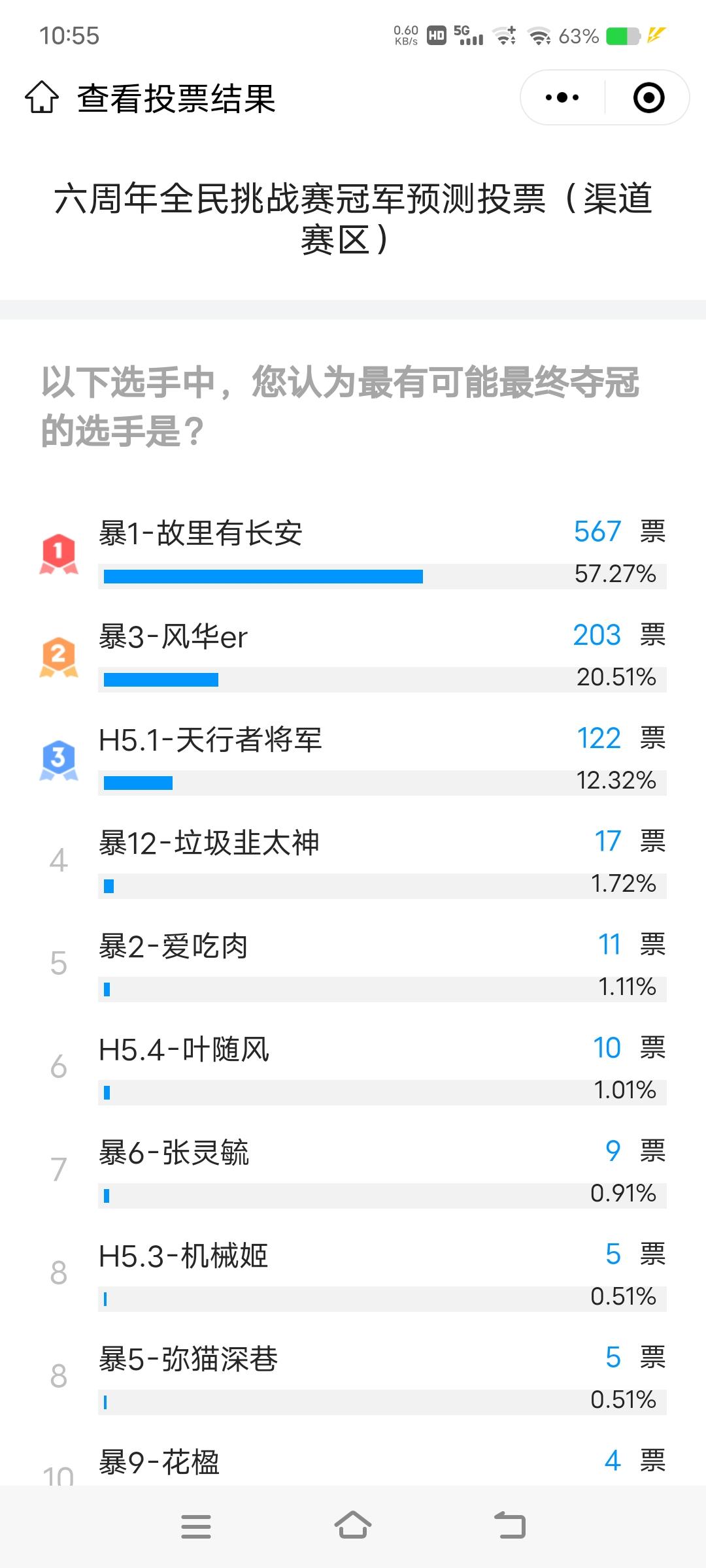Viewport: 706px width, 1568px height.
Task: Select H5.1-天行者将军 candidate name
Action: (x=210, y=740)
